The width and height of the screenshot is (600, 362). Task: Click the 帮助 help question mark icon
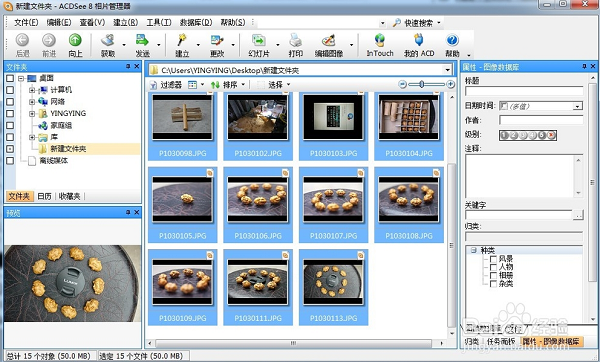click(x=452, y=40)
